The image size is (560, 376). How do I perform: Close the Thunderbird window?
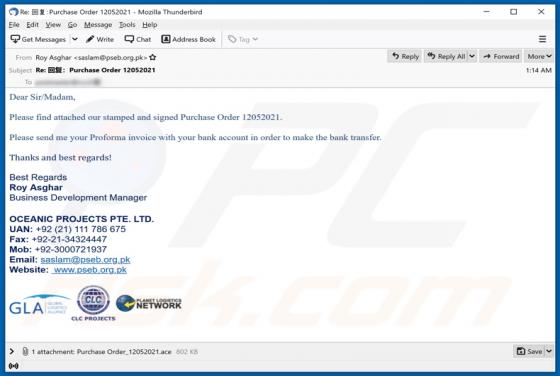[541, 12]
